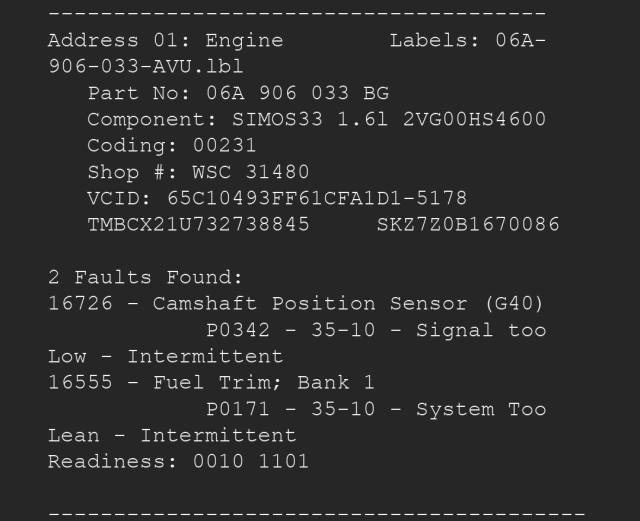Image resolution: width=640 pixels, height=521 pixels.
Task: Click the 'Address 01: Engine' text
Action: 165,41
